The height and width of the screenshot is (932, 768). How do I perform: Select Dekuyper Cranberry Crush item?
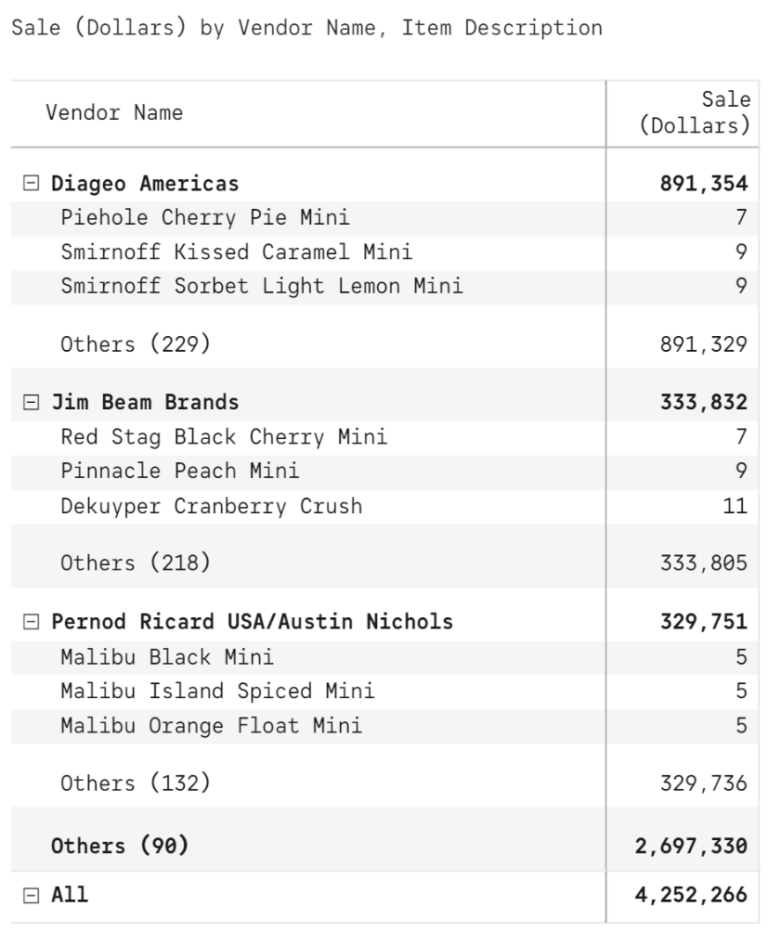pyautogui.click(x=211, y=506)
